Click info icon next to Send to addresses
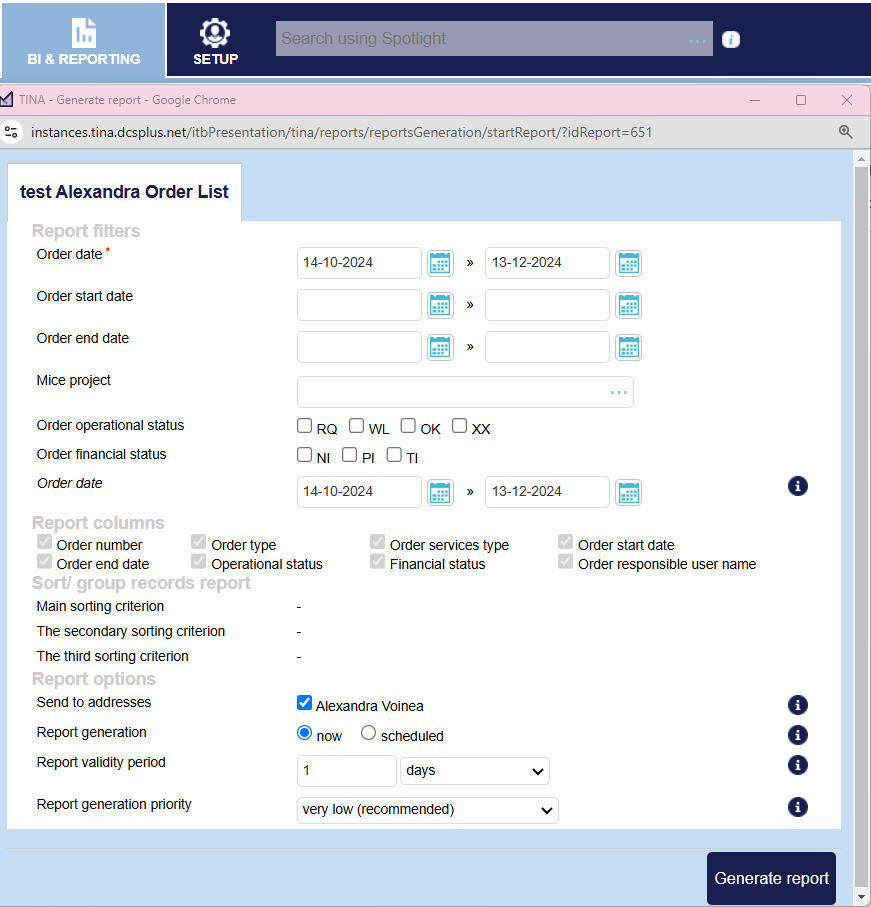 click(797, 705)
